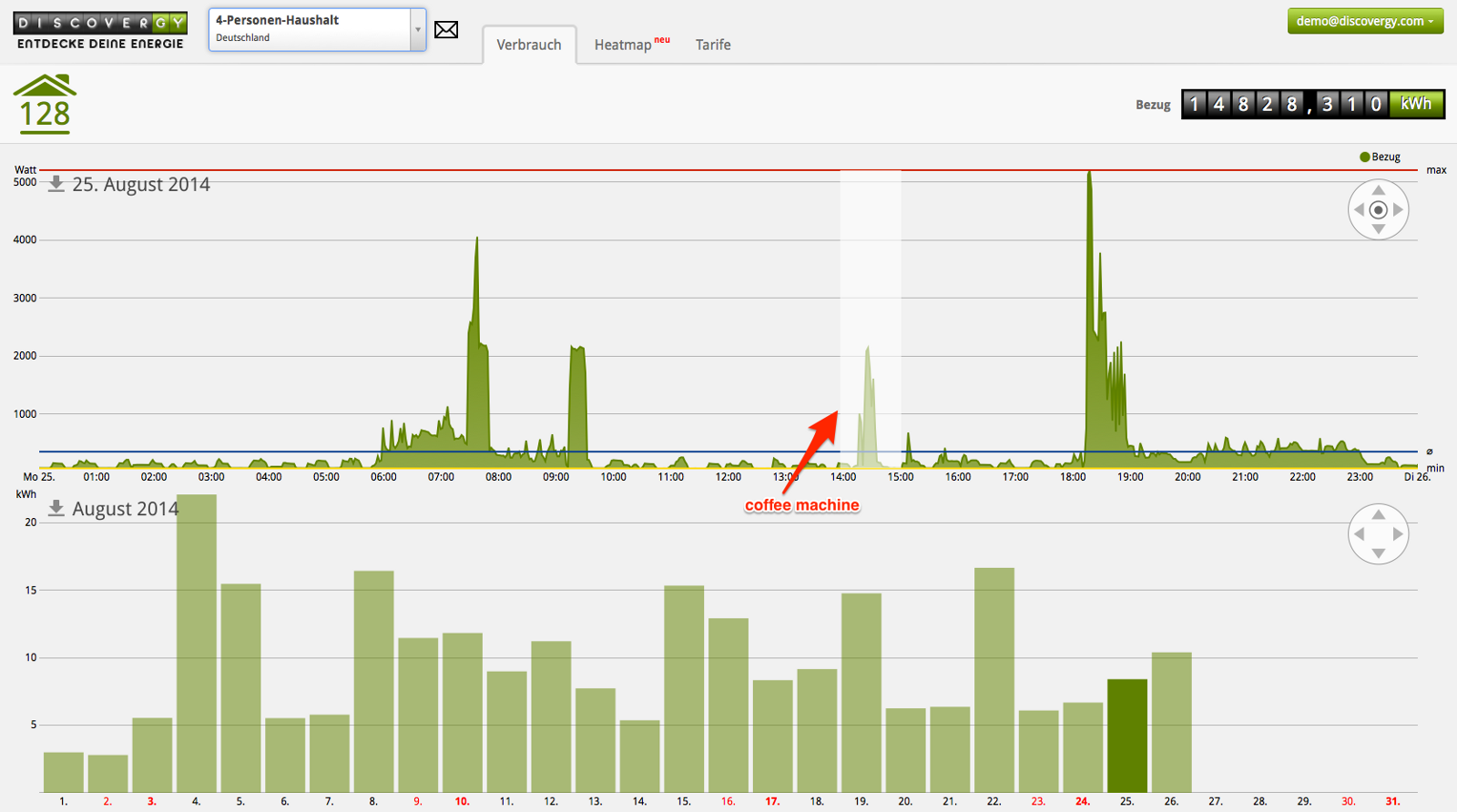Select the dark green bar for day 25
This screenshot has height=812, width=1457.
tap(1127, 736)
